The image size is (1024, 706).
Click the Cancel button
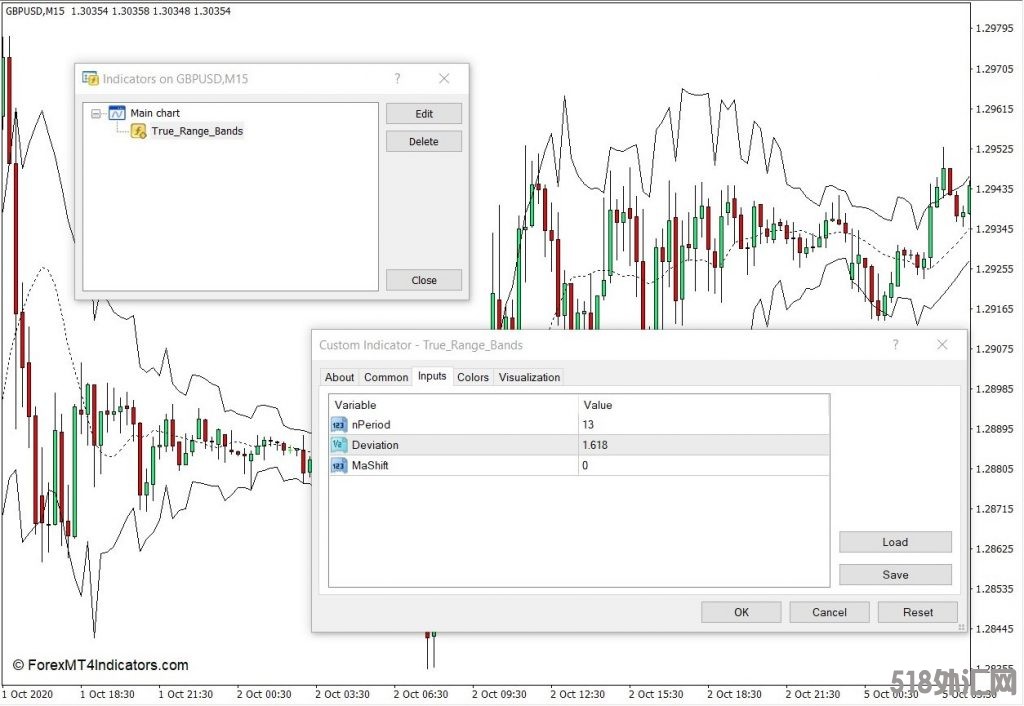pos(829,613)
